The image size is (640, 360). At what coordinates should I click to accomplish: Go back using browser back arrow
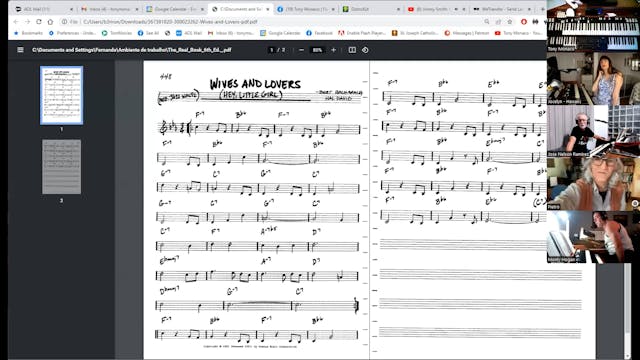pos(16,22)
